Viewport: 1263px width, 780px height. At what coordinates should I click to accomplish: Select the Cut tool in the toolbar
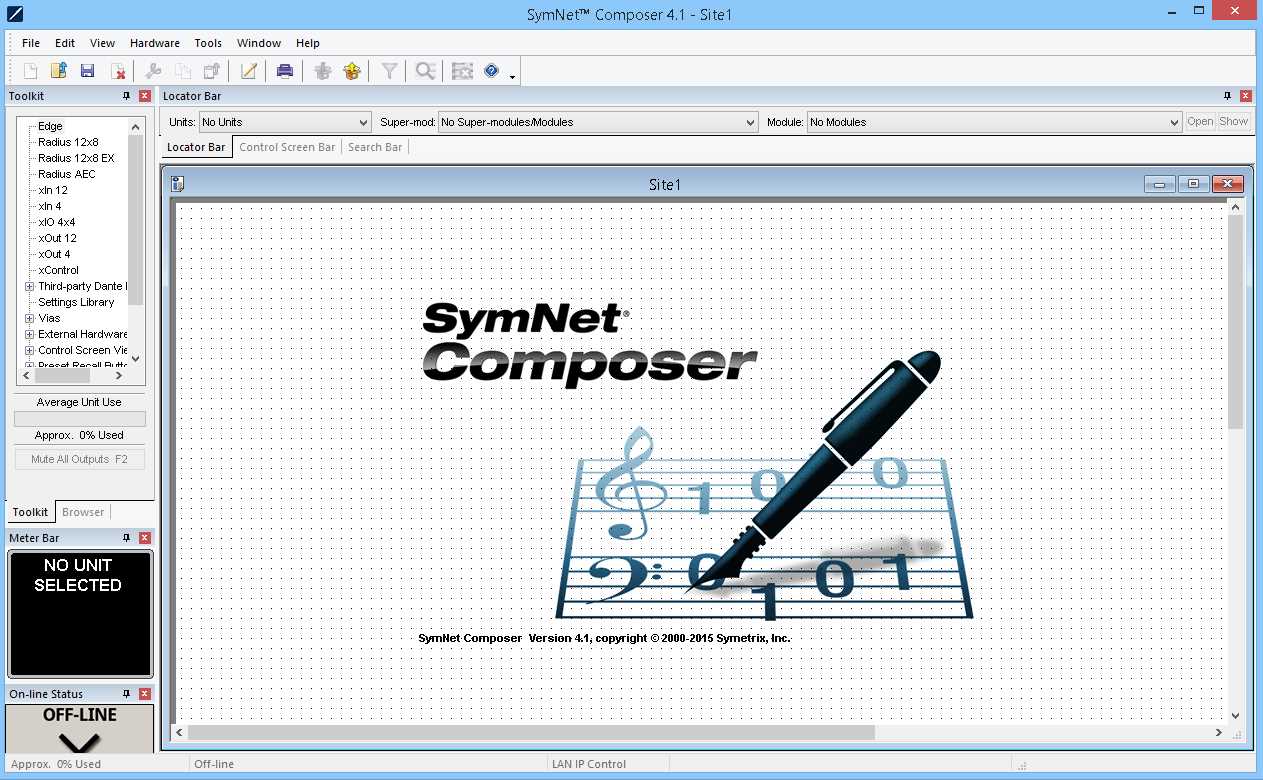click(153, 70)
